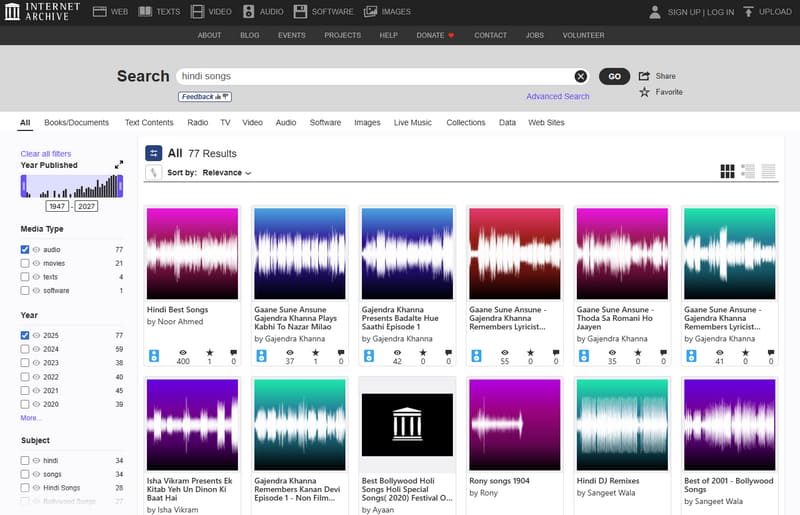
Task: Check the hindi subject filter
Action: point(24,460)
